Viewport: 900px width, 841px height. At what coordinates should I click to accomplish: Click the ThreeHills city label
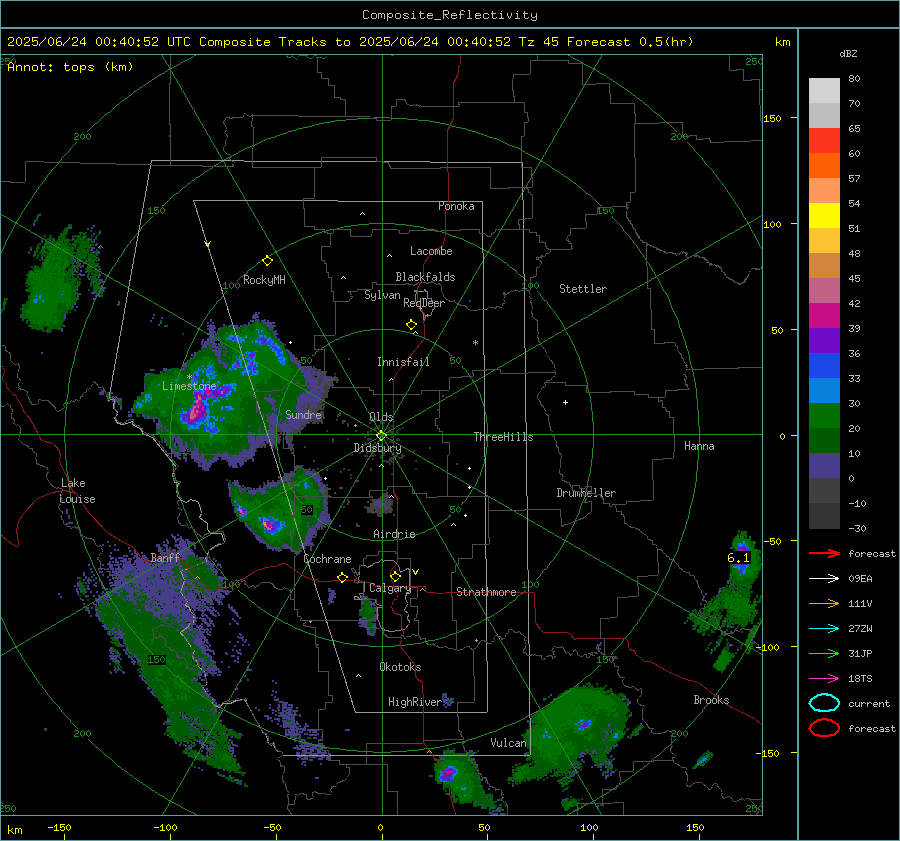[x=503, y=437]
